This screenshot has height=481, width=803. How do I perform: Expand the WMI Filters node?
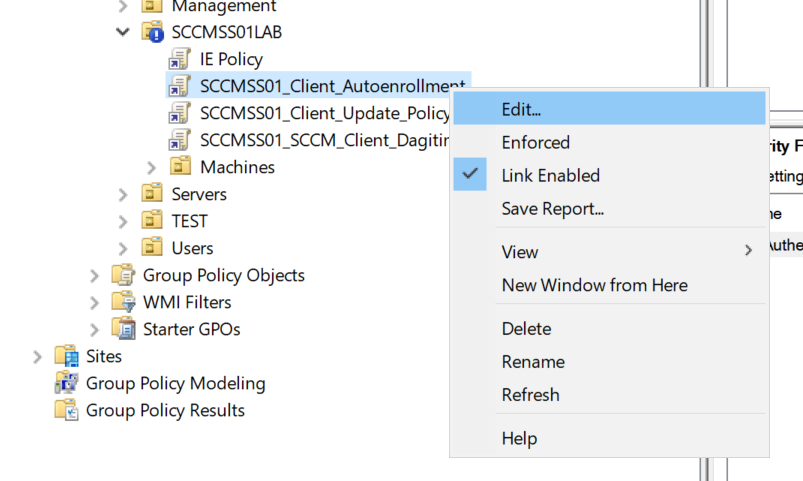[x=94, y=303]
